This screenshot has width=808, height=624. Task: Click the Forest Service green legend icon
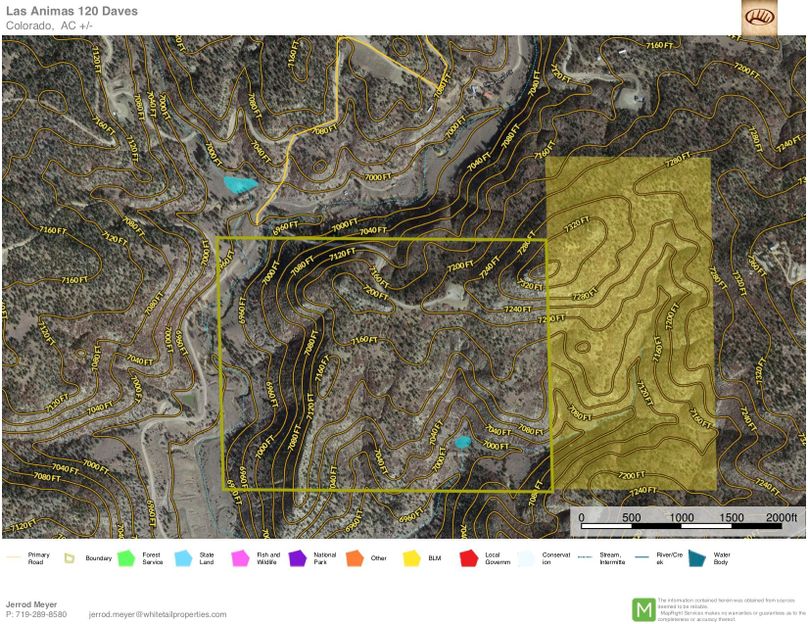[126, 558]
